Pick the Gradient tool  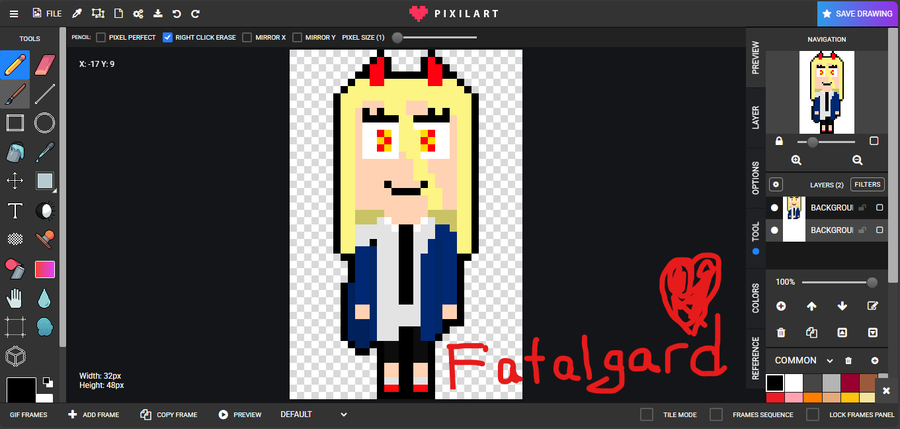[x=45, y=269]
